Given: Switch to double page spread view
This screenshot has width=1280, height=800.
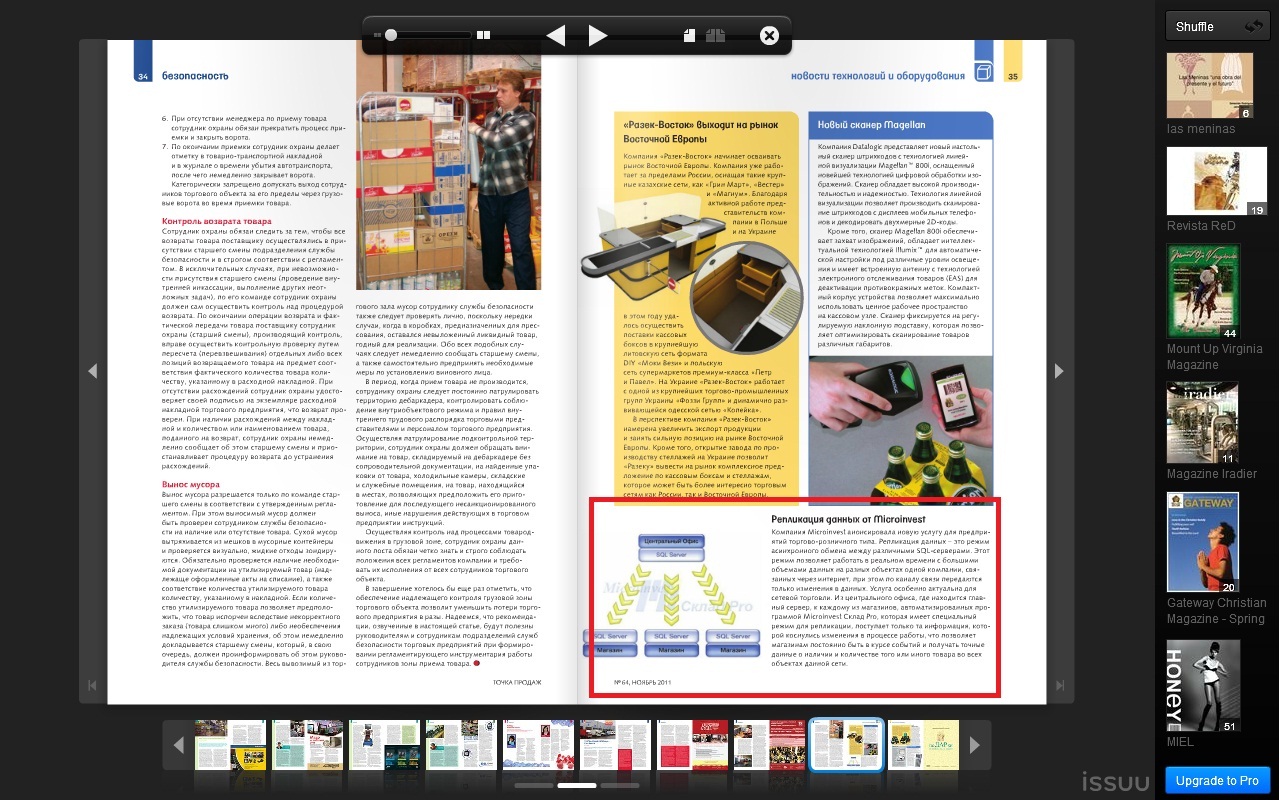Looking at the screenshot, I should 715,35.
